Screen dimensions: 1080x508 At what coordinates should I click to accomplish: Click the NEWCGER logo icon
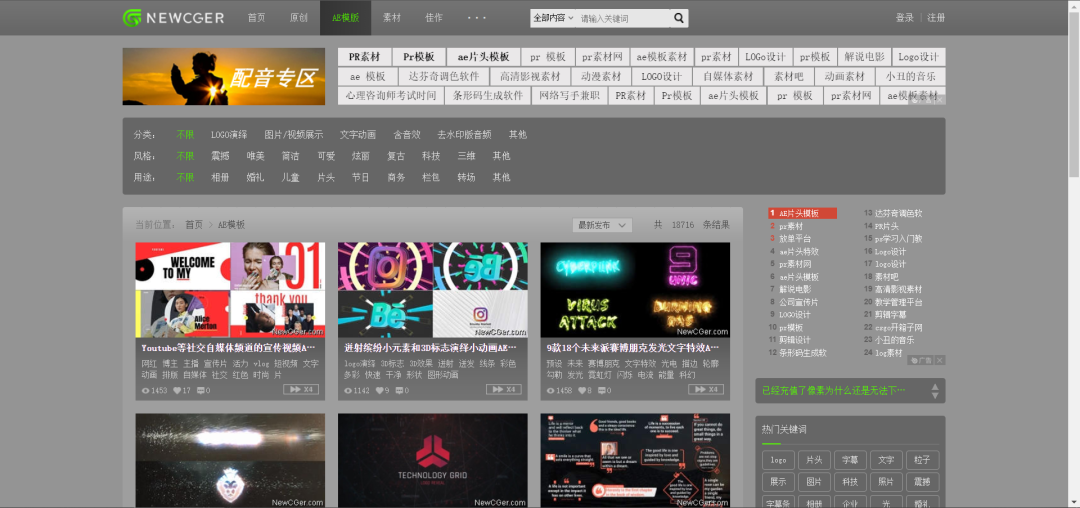coord(132,18)
